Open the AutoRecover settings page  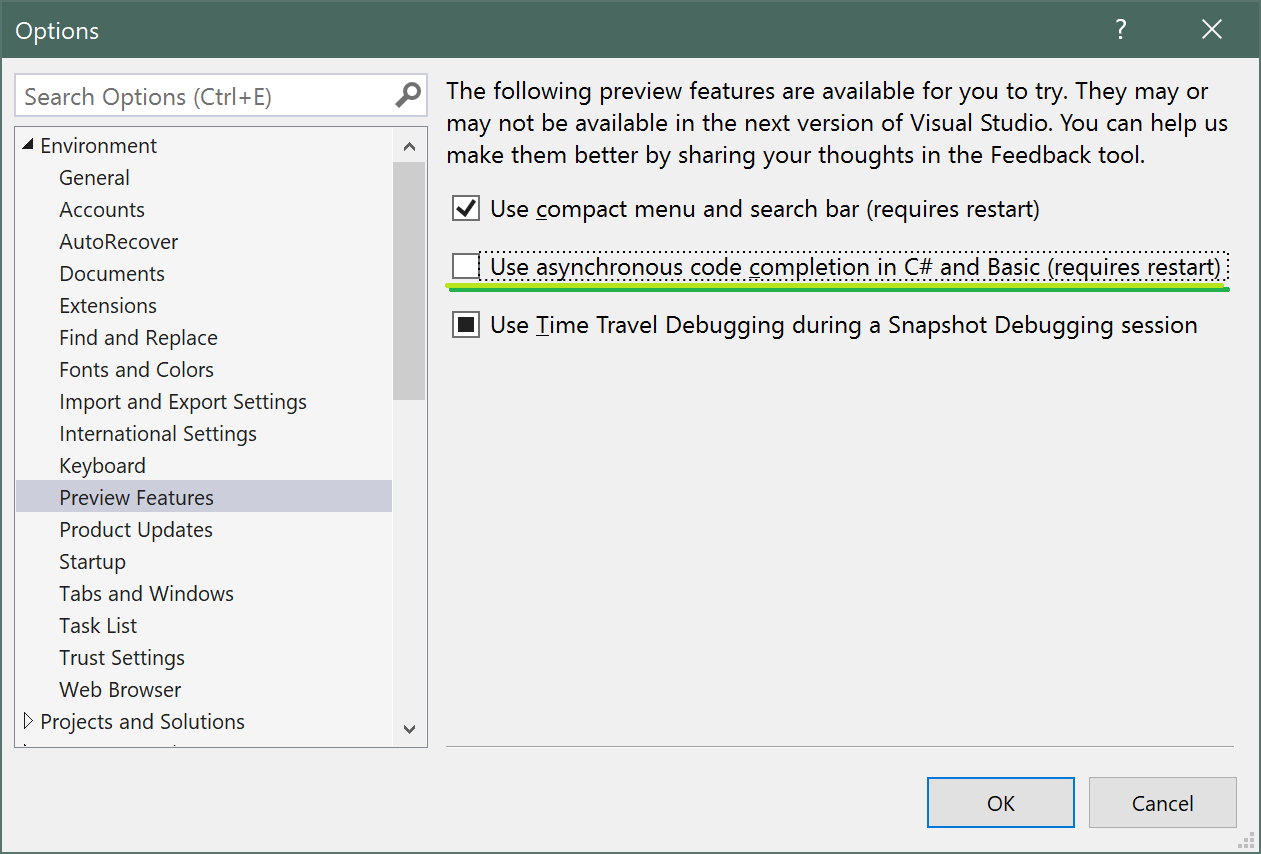tap(119, 242)
